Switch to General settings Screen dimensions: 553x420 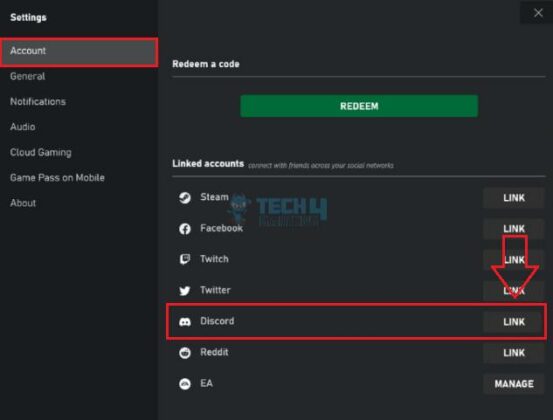(28, 76)
